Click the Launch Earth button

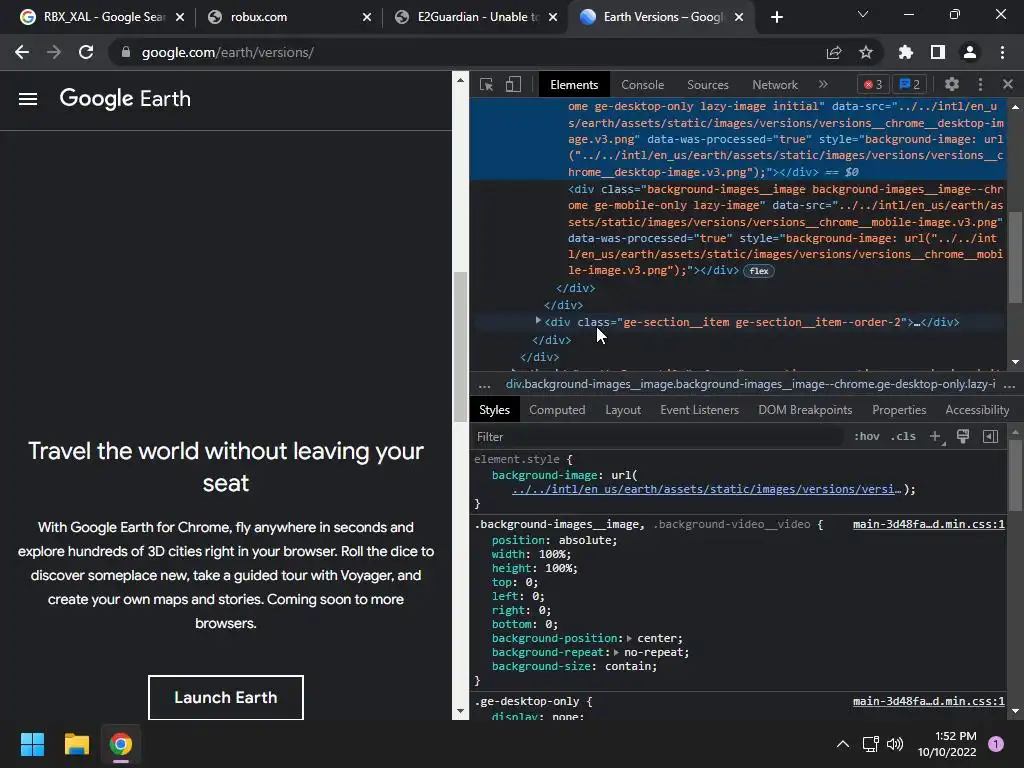(x=226, y=697)
